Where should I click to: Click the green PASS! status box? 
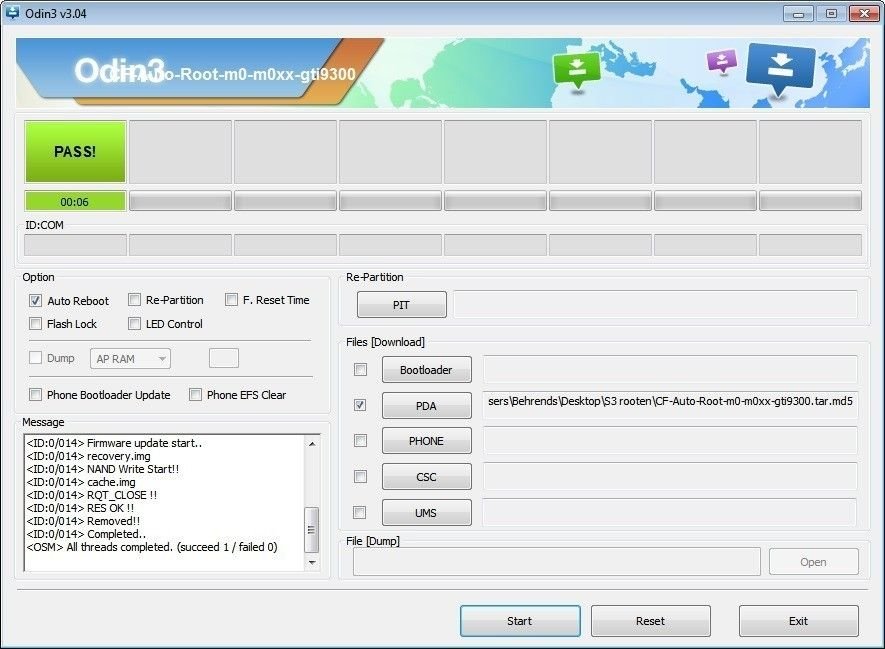point(75,151)
